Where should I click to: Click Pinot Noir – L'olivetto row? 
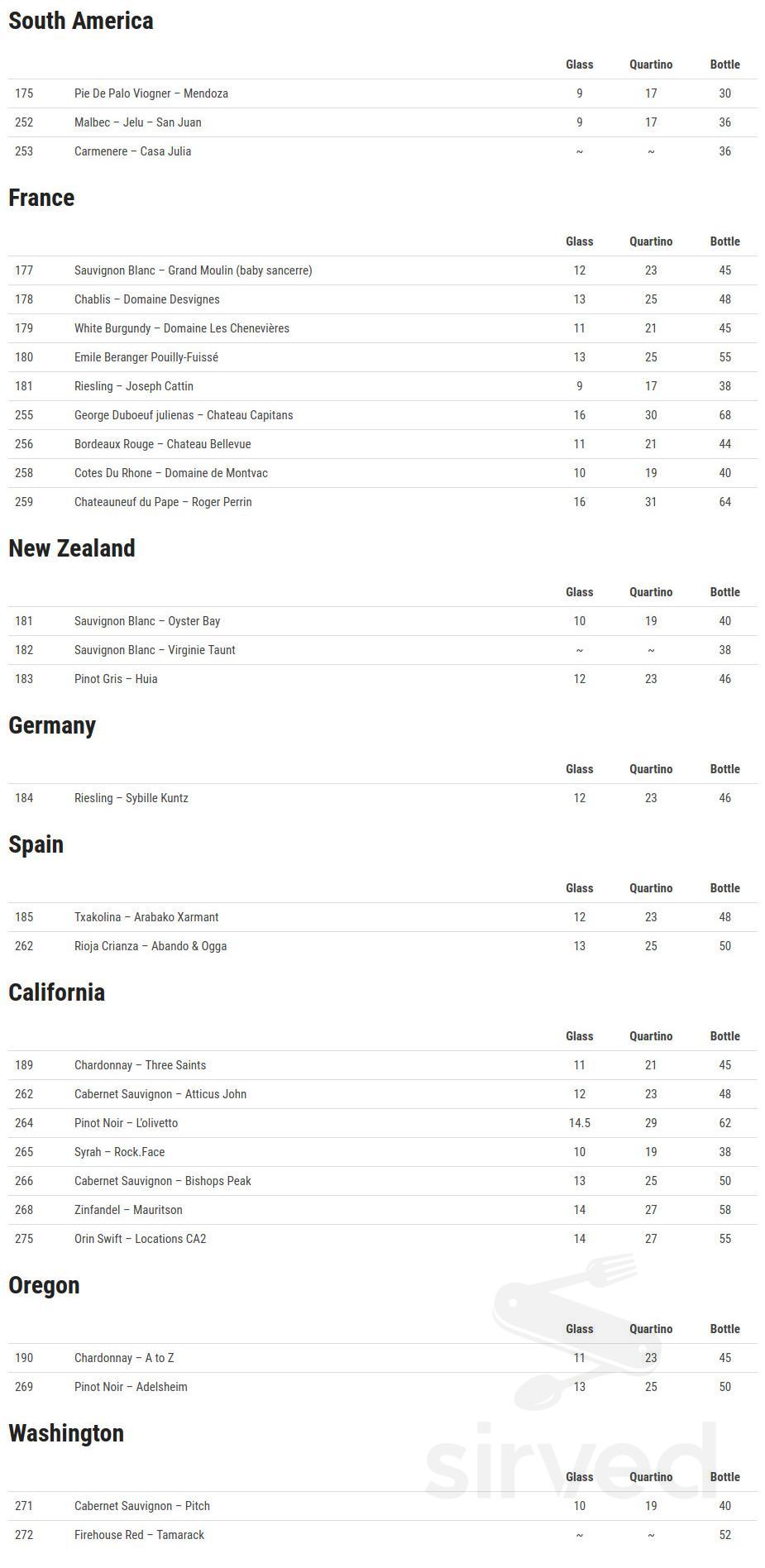pos(127,1123)
